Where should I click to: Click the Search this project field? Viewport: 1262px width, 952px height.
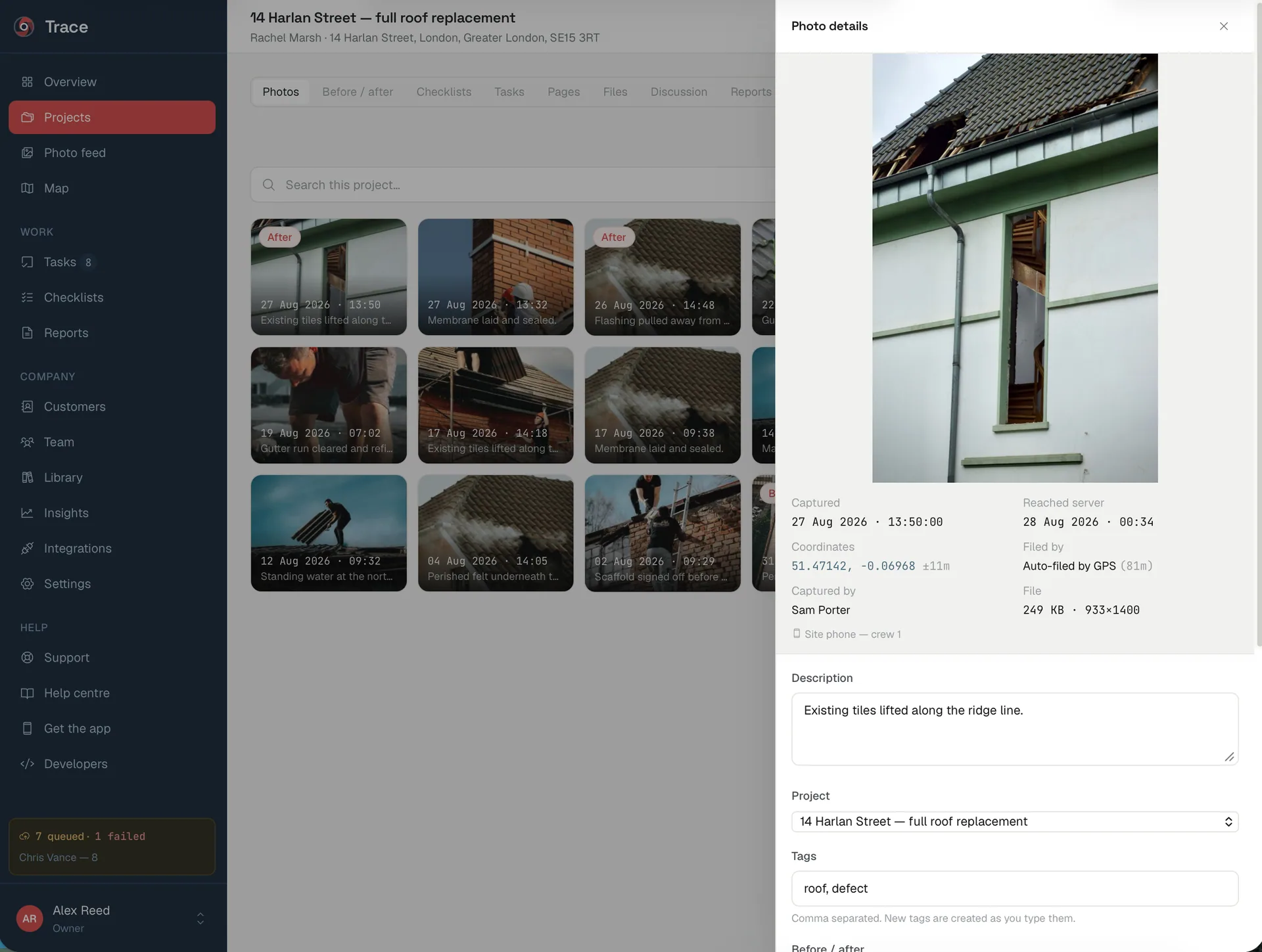click(x=513, y=185)
